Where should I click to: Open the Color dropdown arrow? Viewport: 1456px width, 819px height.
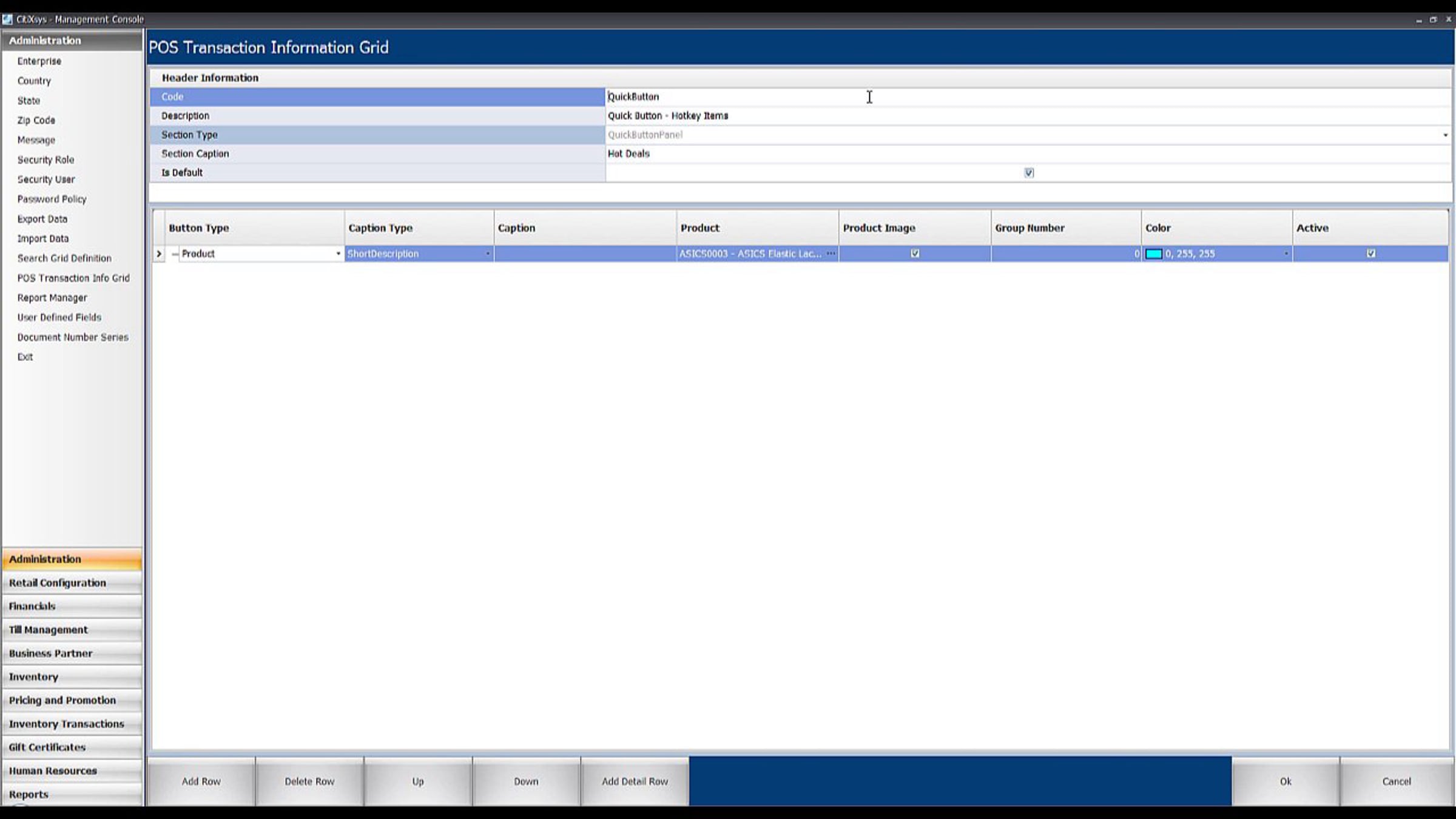1286,254
